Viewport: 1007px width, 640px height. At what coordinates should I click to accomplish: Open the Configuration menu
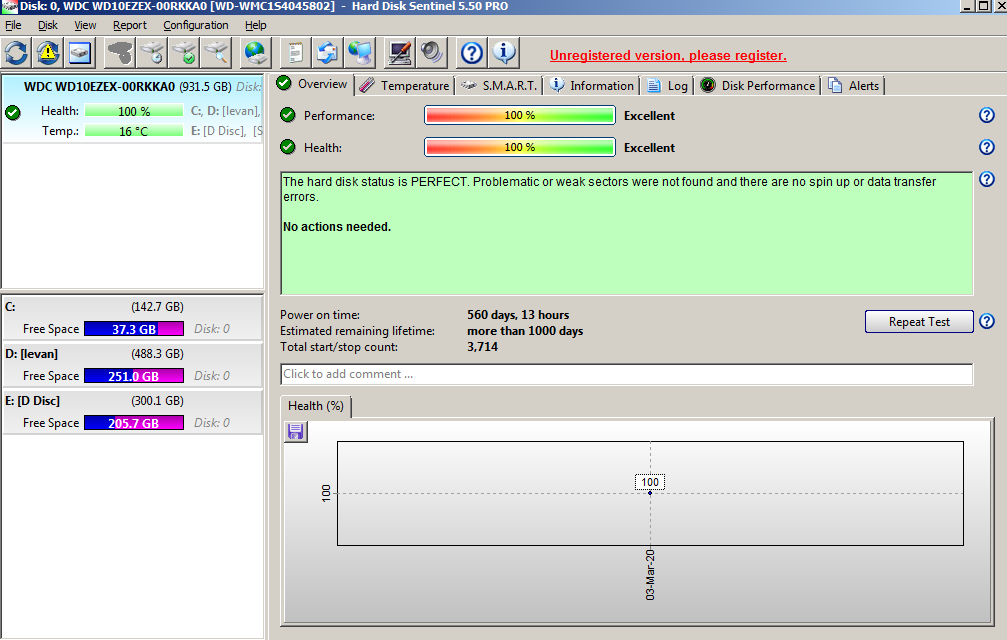pos(196,25)
